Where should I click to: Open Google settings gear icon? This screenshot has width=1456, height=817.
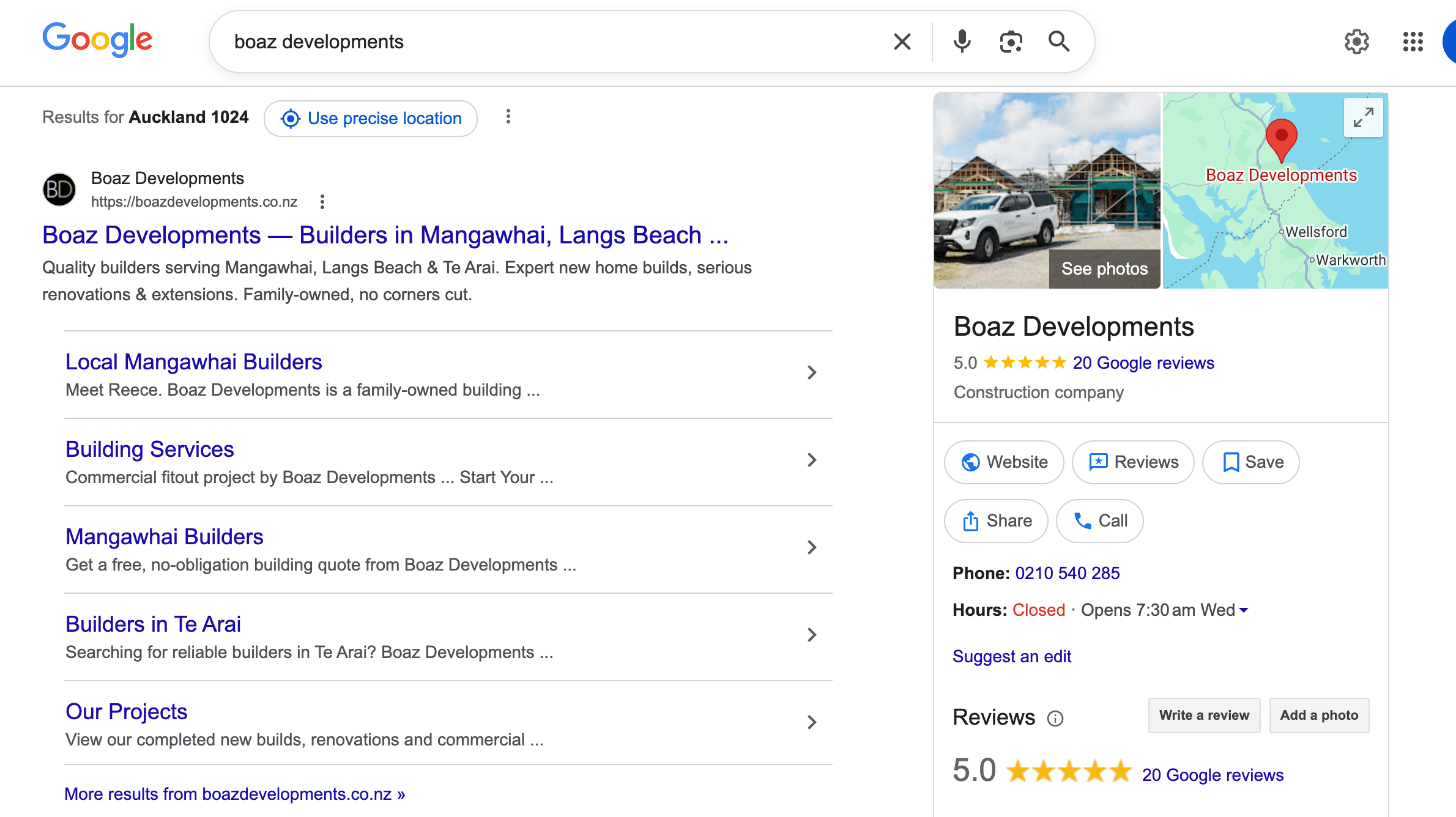point(1356,42)
